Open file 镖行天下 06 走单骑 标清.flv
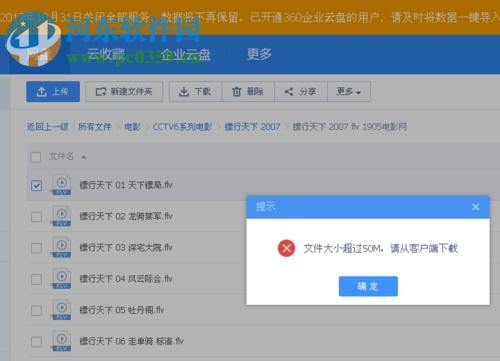500x361 pixels. [x=131, y=341]
